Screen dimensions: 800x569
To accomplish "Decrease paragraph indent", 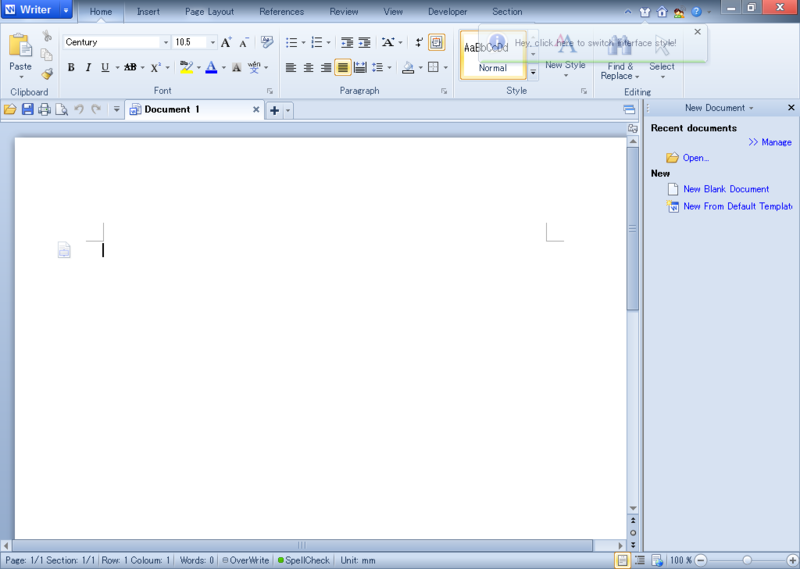I will coord(347,42).
